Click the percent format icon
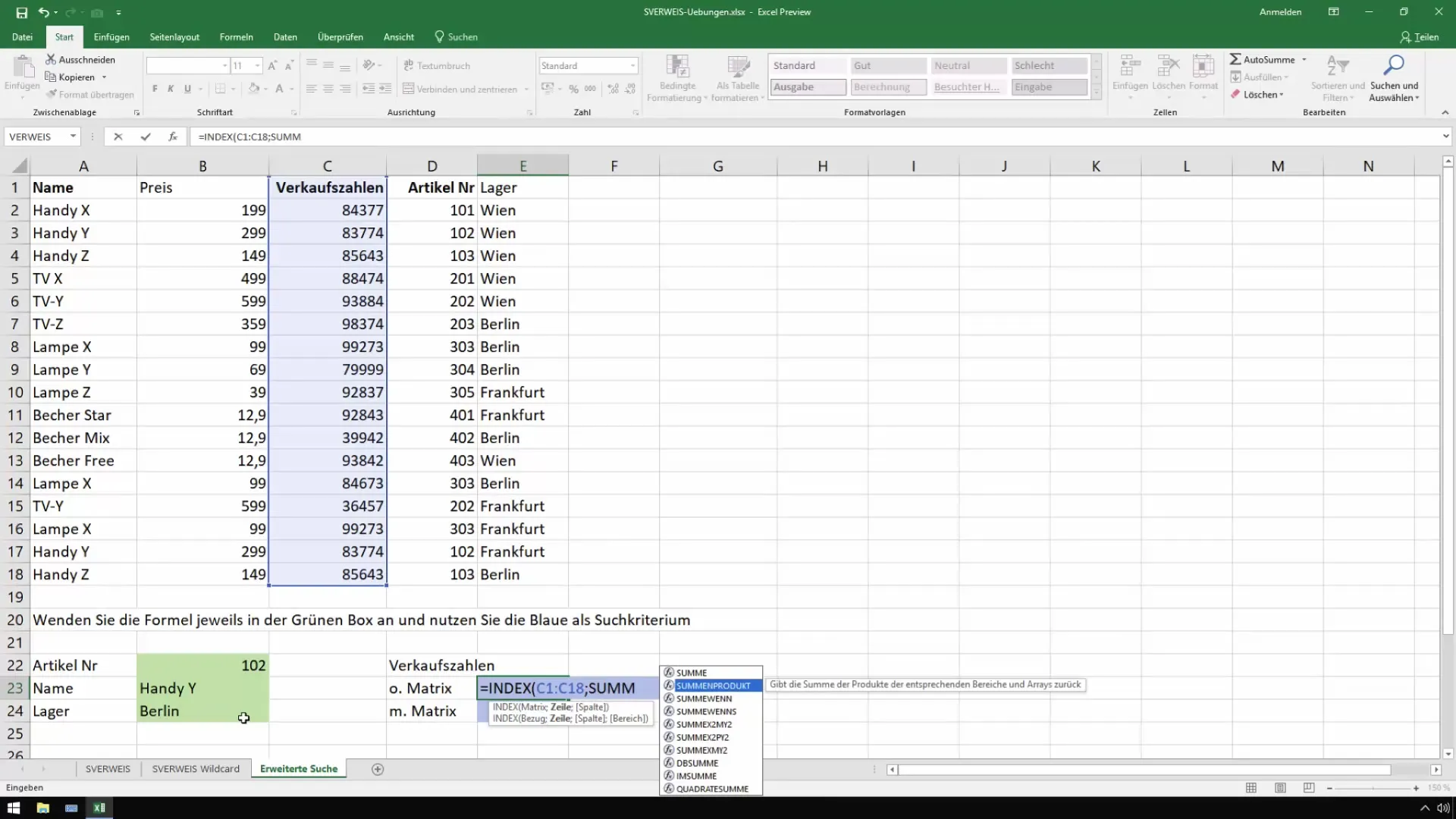This screenshot has width=1456, height=819. pos(574,89)
